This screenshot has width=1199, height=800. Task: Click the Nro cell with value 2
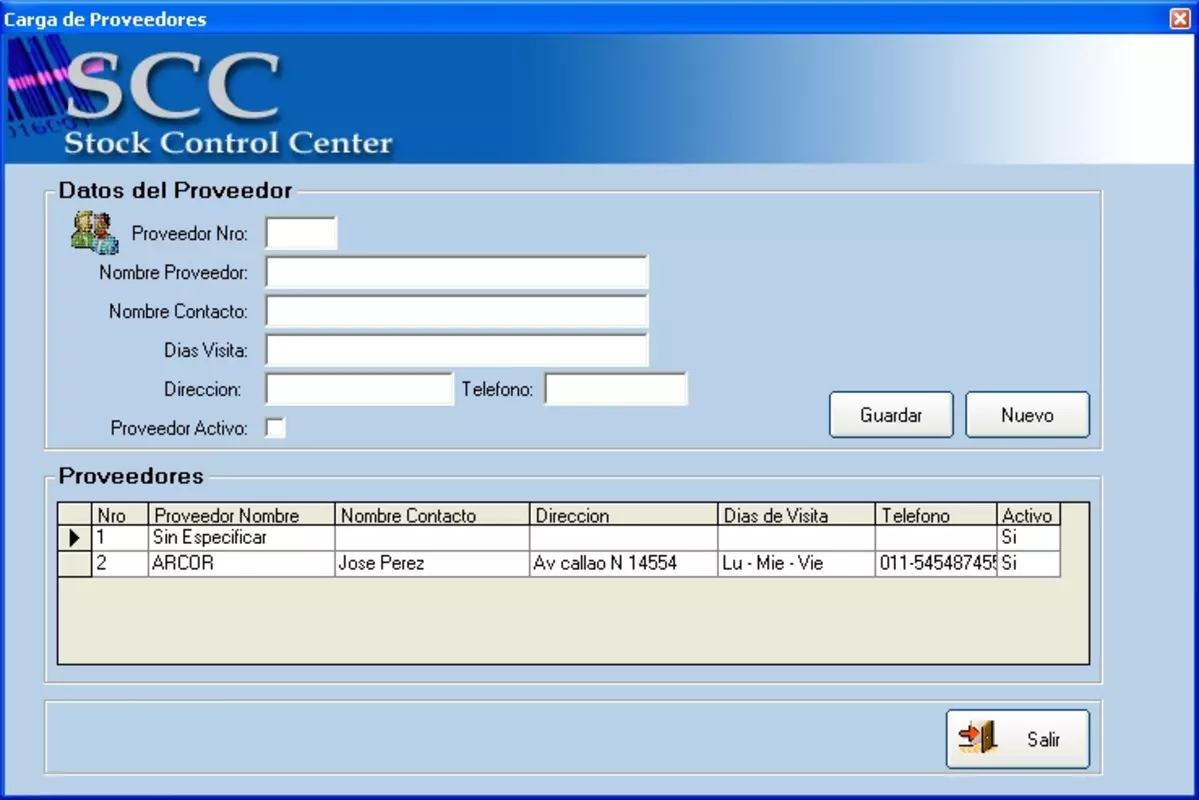click(120, 563)
